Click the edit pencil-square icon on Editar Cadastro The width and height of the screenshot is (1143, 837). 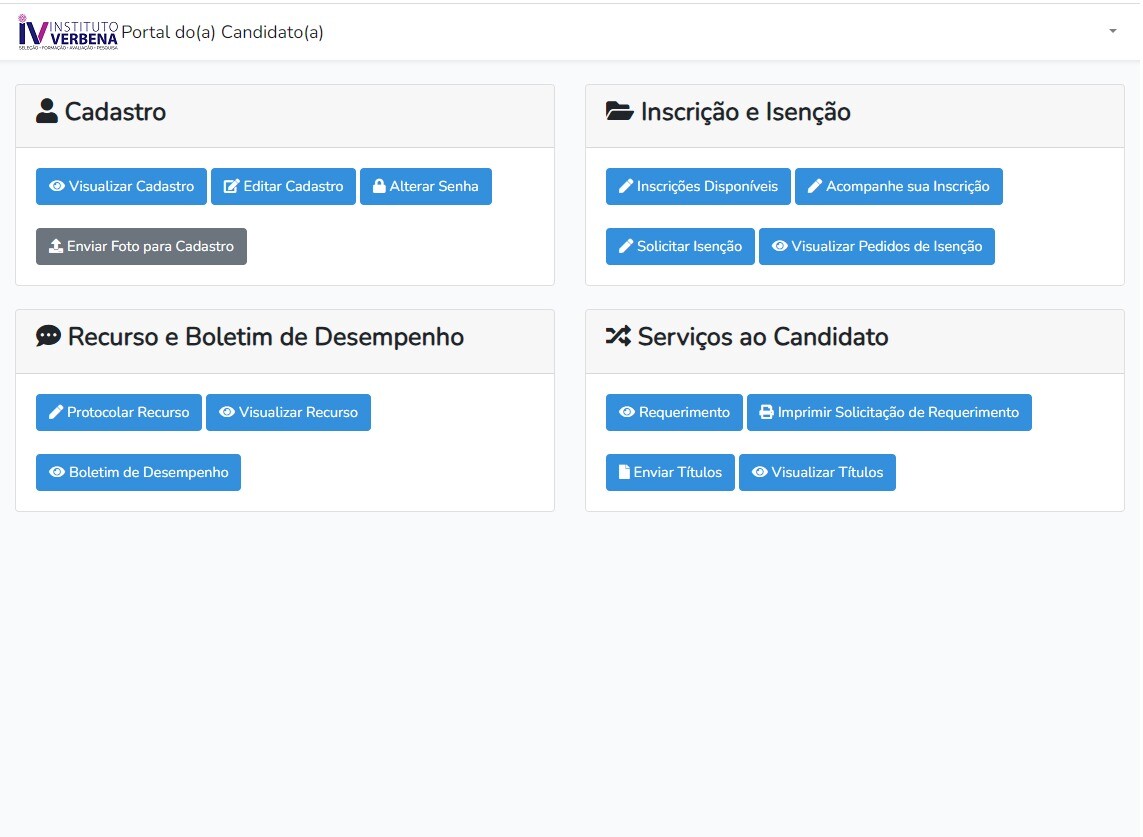click(231, 186)
